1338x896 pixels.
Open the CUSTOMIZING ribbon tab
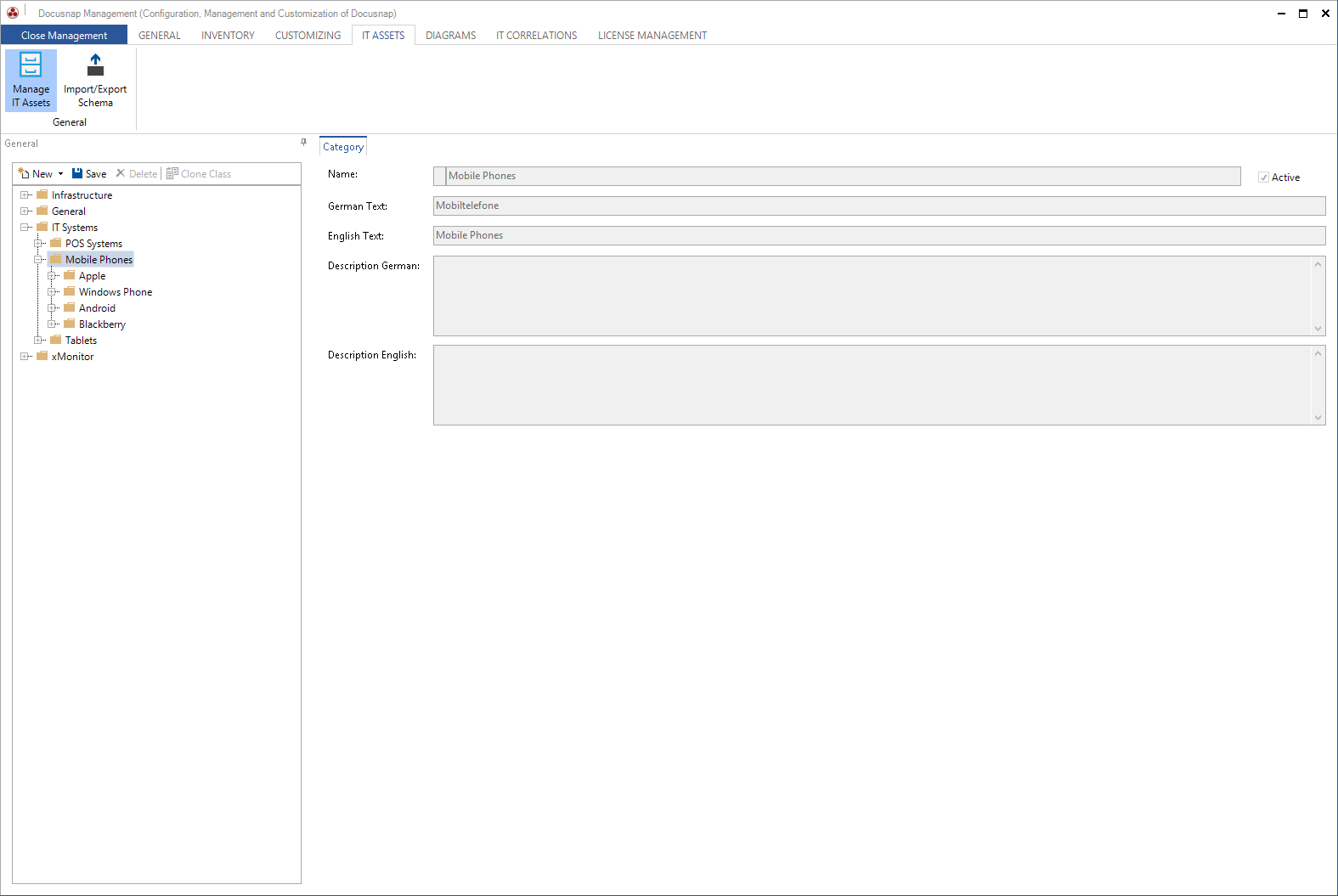(x=308, y=36)
